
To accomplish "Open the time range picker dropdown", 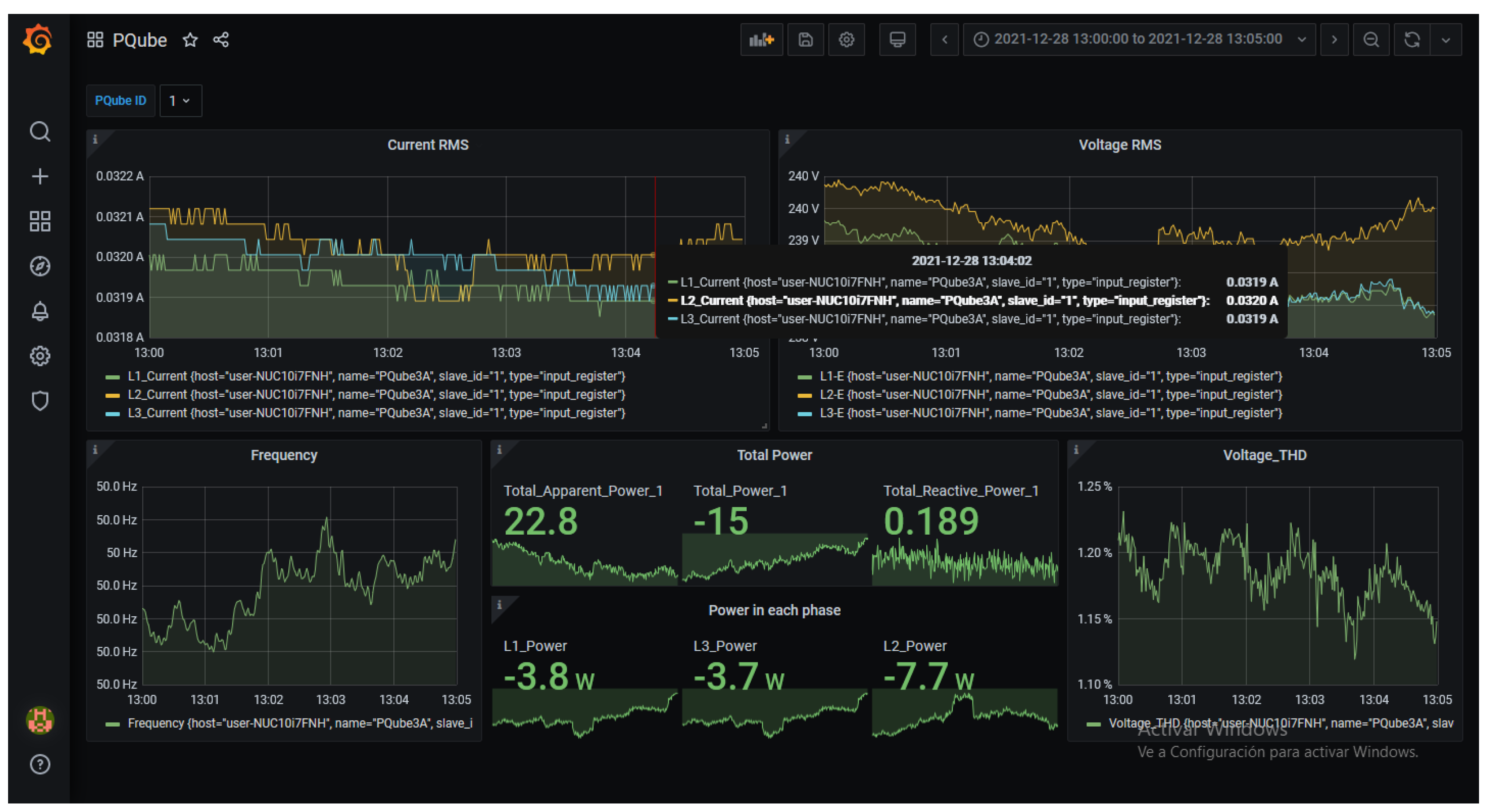I will pos(1139,40).
